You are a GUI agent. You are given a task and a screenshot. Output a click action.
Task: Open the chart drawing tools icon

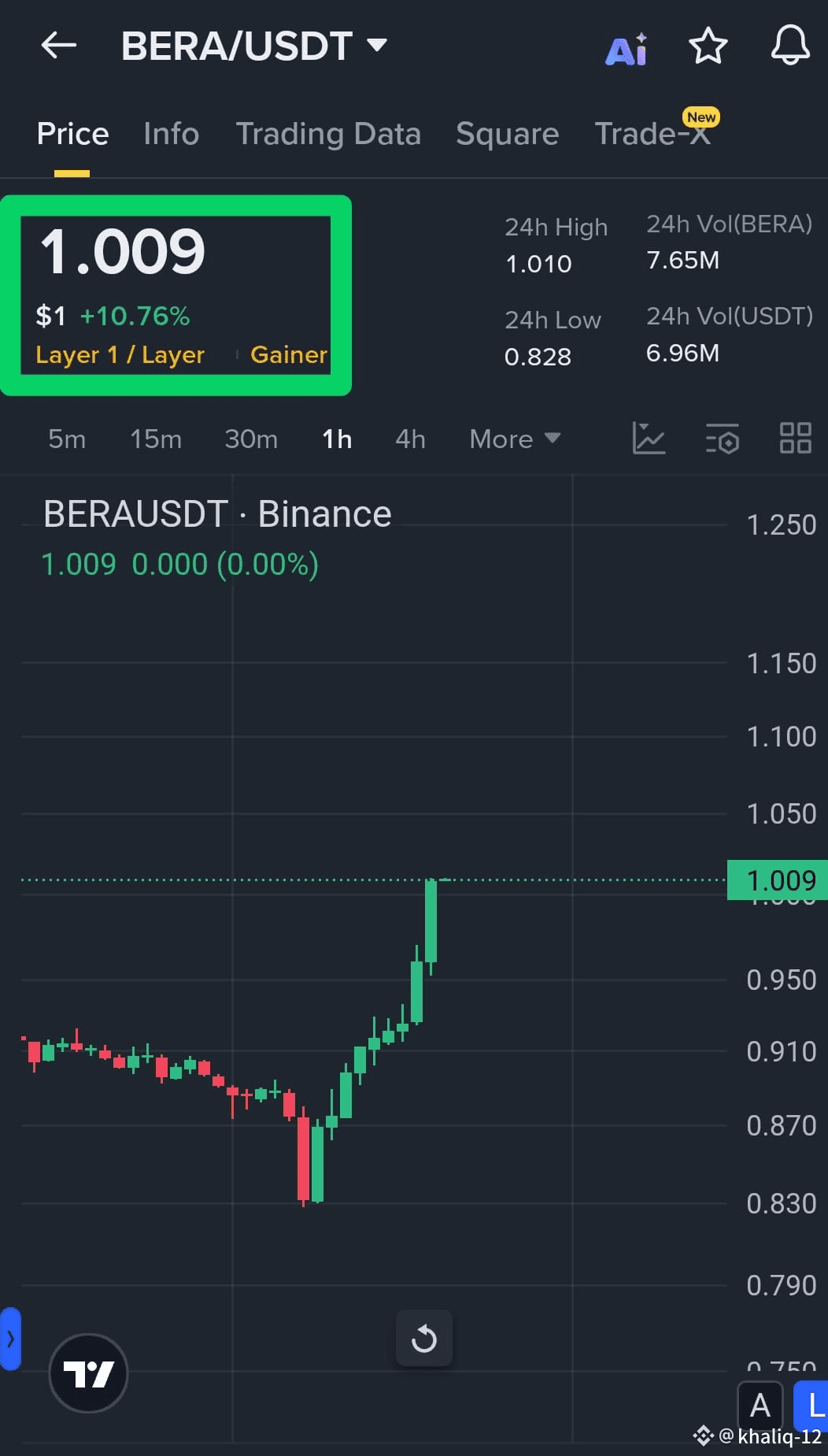(x=649, y=438)
